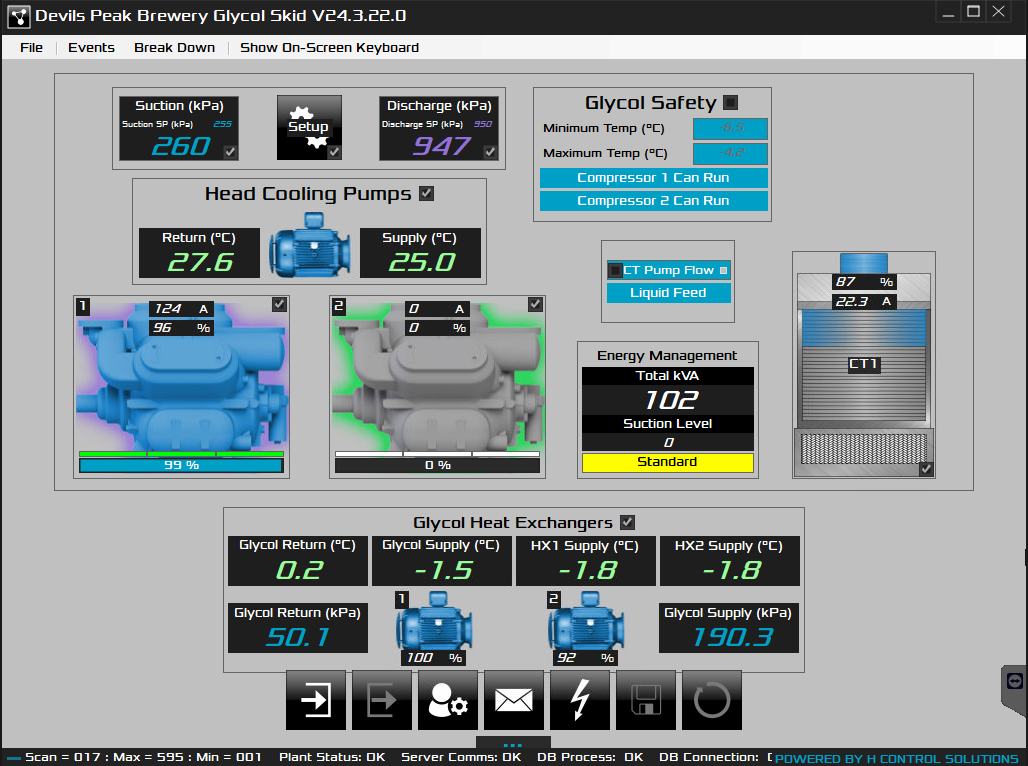The image size is (1028, 766).
Task: Toggle the Setup panel checkbox
Action: (334, 152)
